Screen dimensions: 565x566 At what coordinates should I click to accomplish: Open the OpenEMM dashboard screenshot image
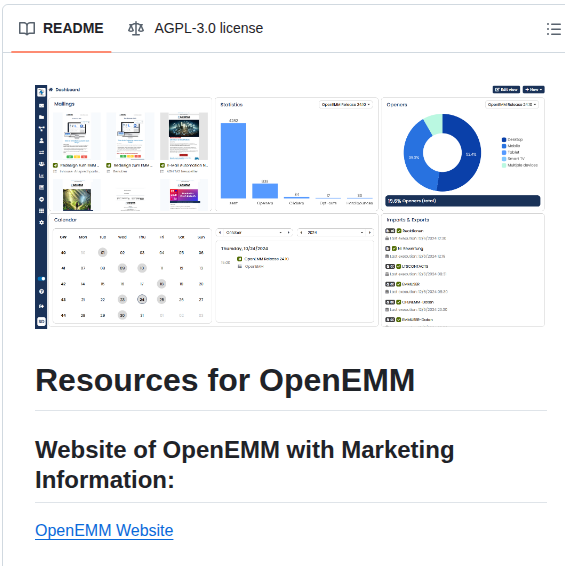(x=290, y=207)
